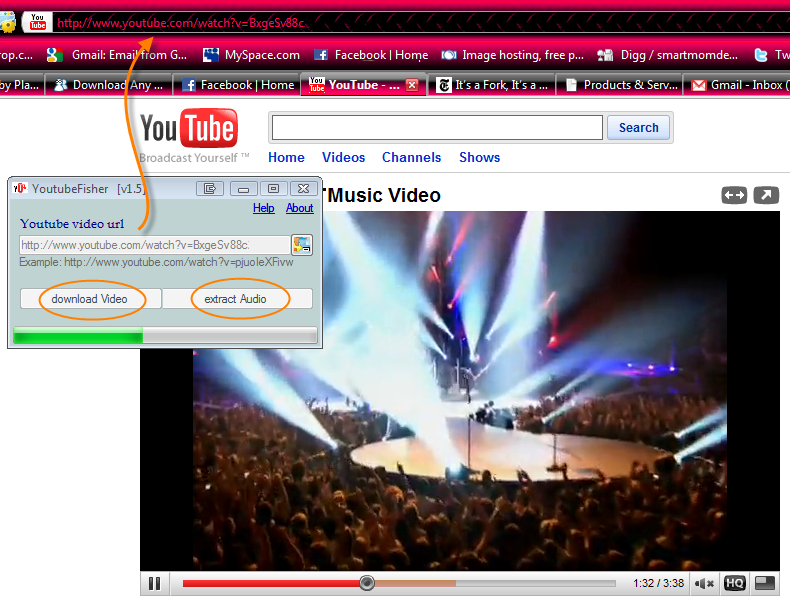Pause the YouTube video
The height and width of the screenshot is (605, 790).
[x=155, y=583]
